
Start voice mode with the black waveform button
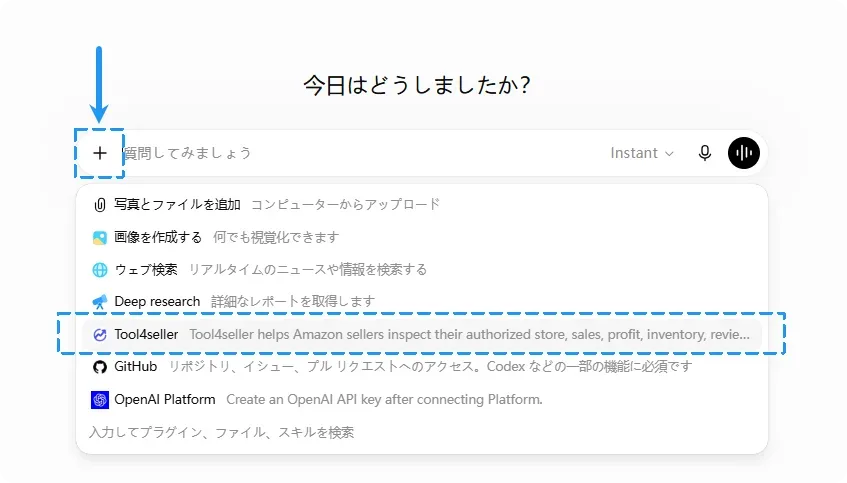[x=744, y=153]
